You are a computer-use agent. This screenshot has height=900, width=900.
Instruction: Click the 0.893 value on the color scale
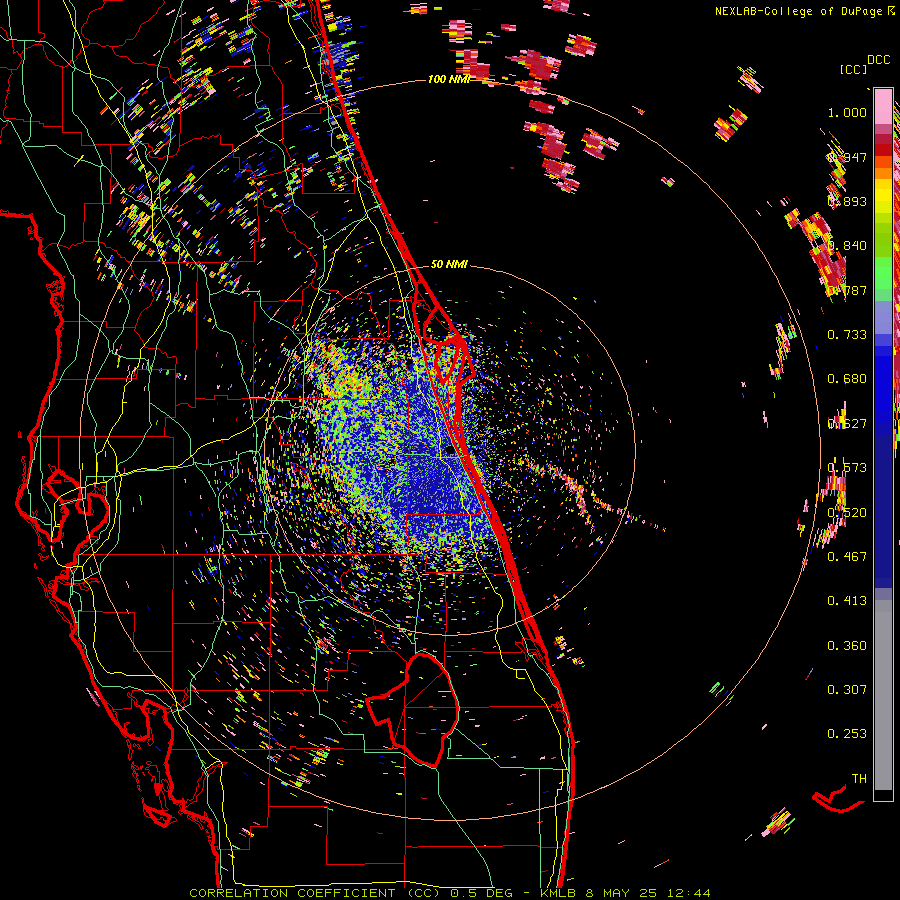click(x=847, y=201)
